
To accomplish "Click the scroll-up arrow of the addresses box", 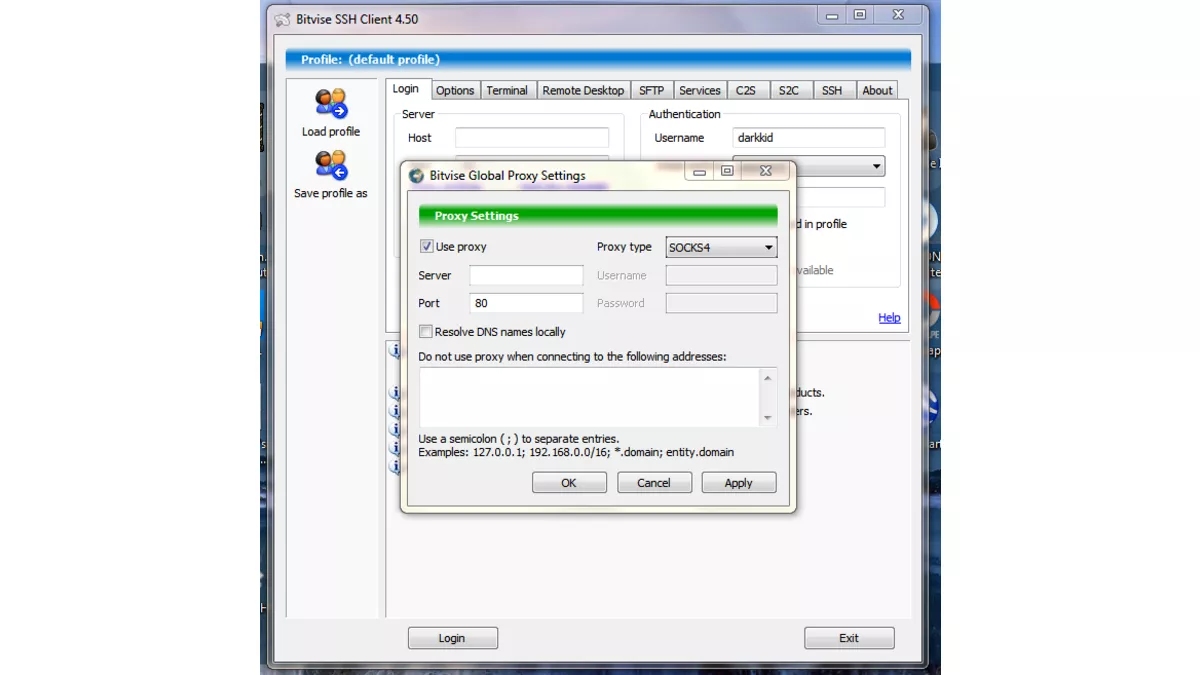I will tap(769, 378).
